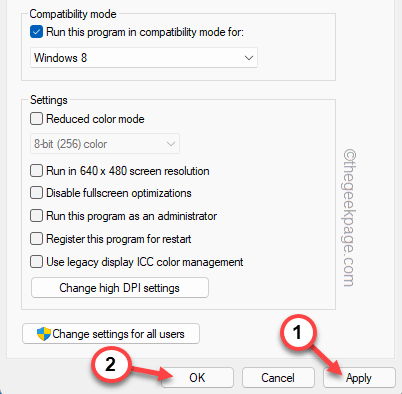Screen dimensions: 402x394
Task: Enable Reduced color mode checkbox
Action: coord(36,119)
